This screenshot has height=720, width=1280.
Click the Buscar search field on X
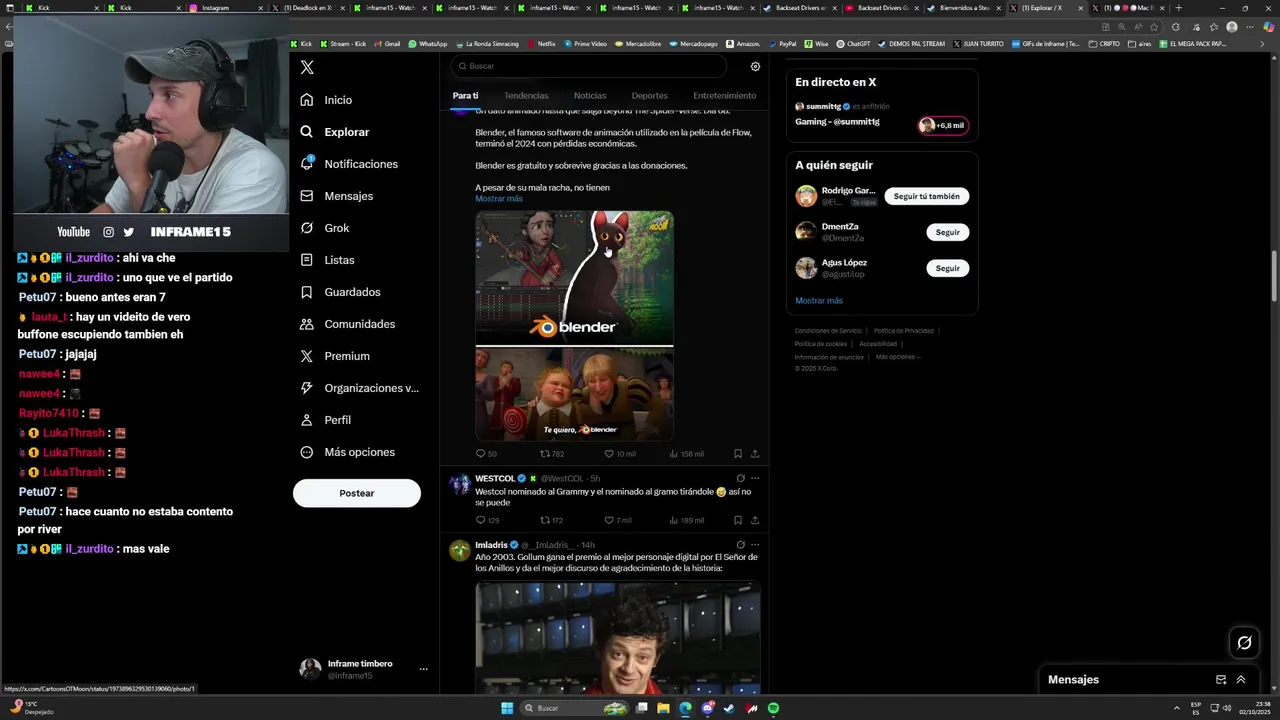tap(588, 66)
